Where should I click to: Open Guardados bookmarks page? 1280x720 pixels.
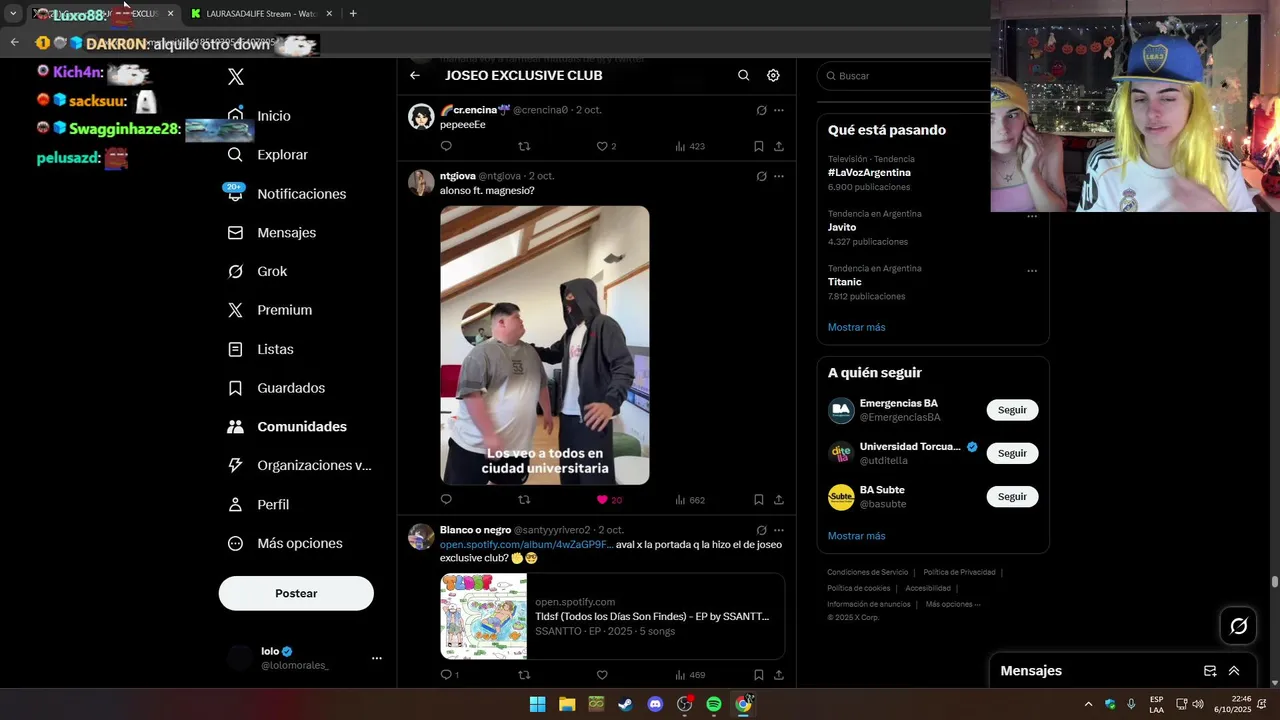tap(277, 388)
